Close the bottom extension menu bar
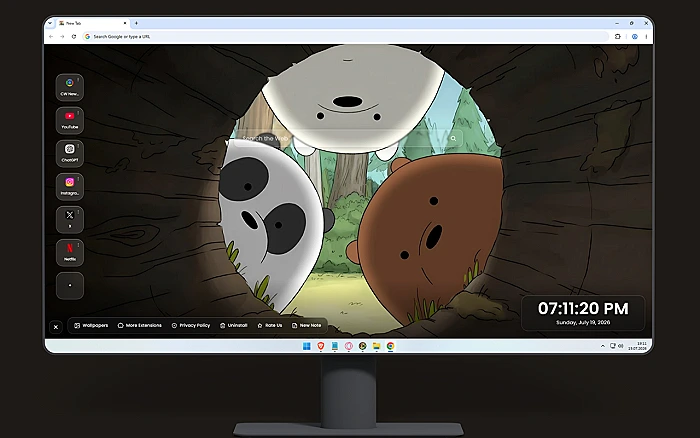Screen dimensions: 700x438 tap(56, 327)
